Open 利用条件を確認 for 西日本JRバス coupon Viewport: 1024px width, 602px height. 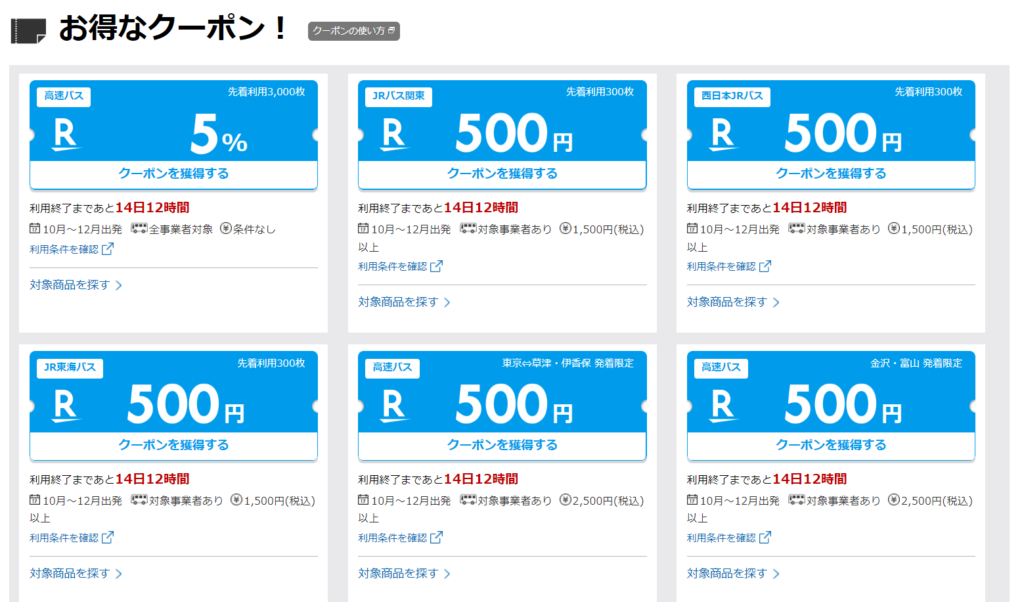point(728,266)
